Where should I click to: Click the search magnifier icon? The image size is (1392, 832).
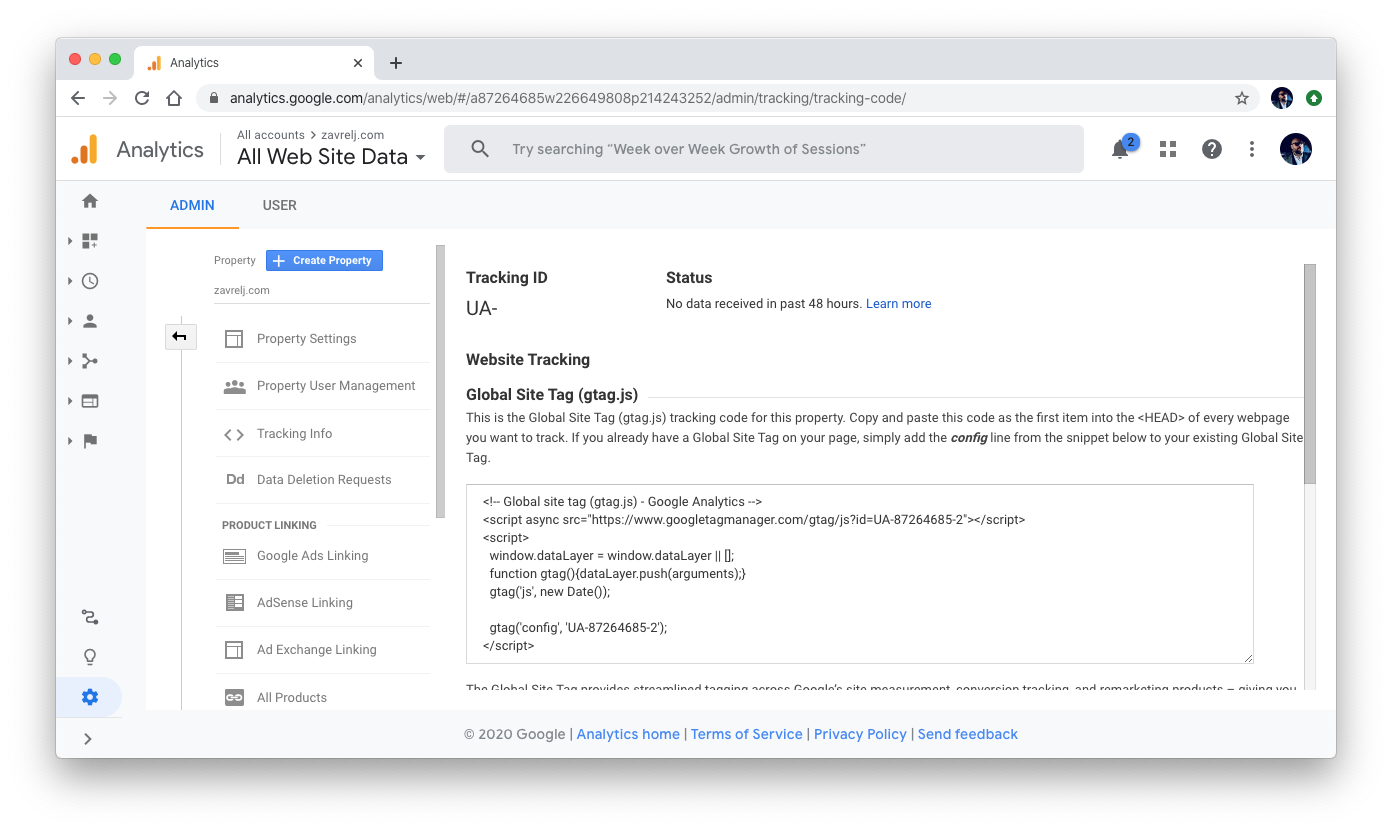[x=480, y=149]
